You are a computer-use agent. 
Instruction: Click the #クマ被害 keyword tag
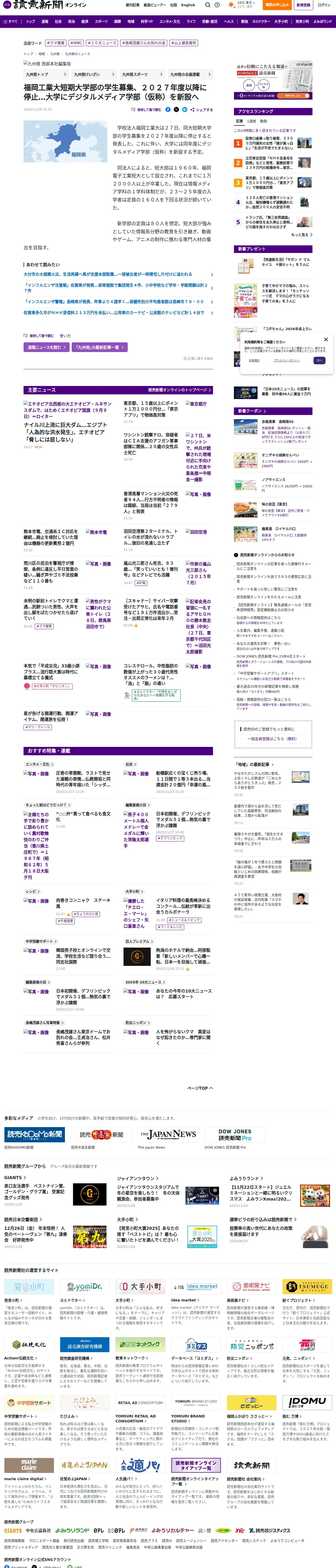55,43
